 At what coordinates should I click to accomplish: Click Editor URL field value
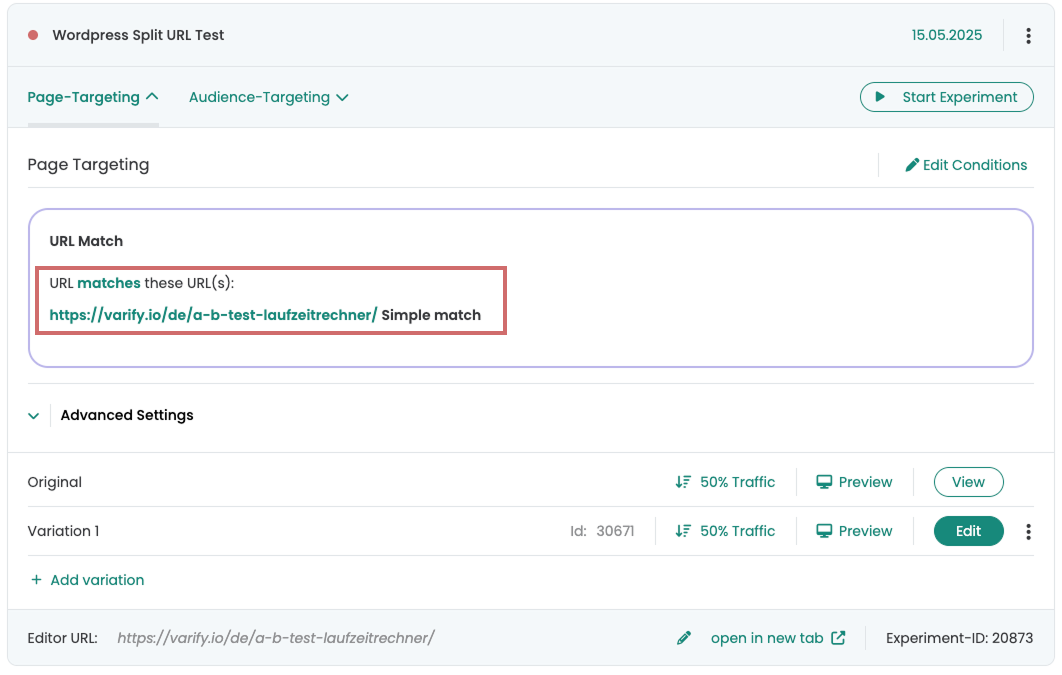click(276, 638)
